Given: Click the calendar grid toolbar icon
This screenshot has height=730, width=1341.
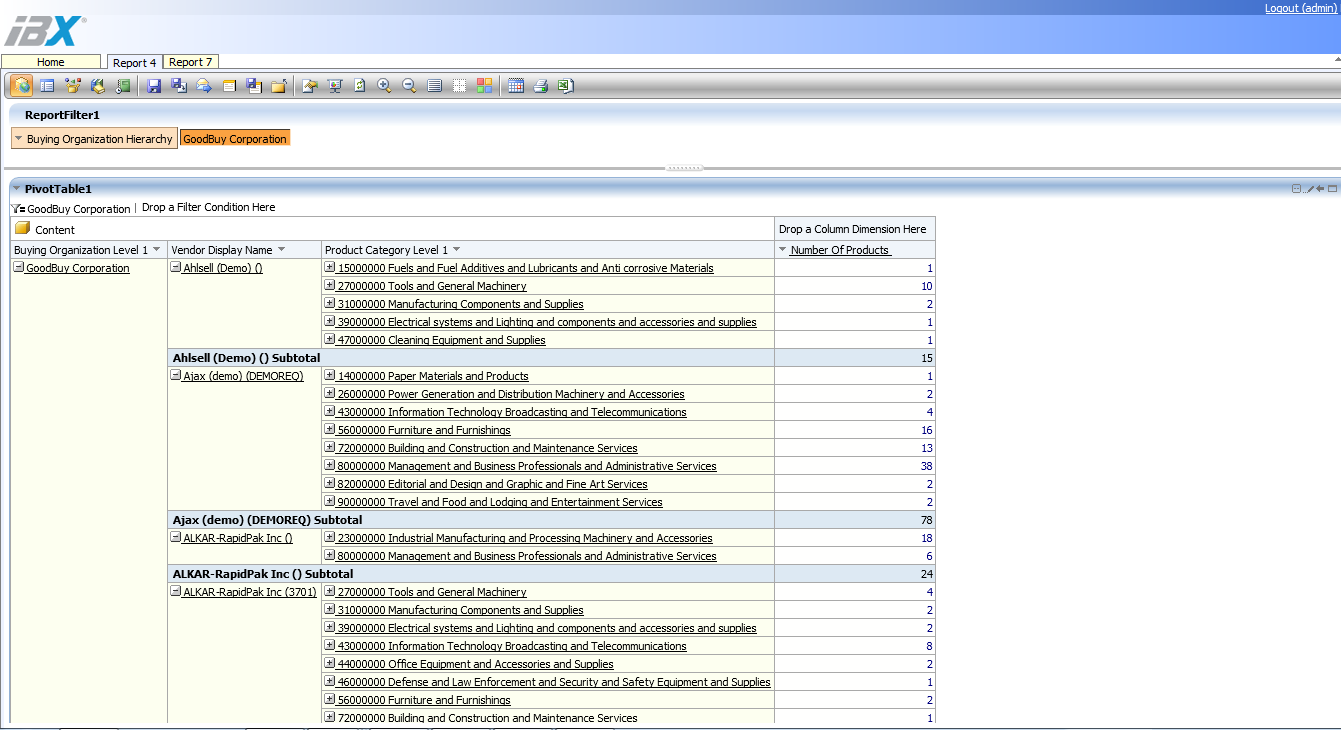Looking at the screenshot, I should [x=515, y=86].
